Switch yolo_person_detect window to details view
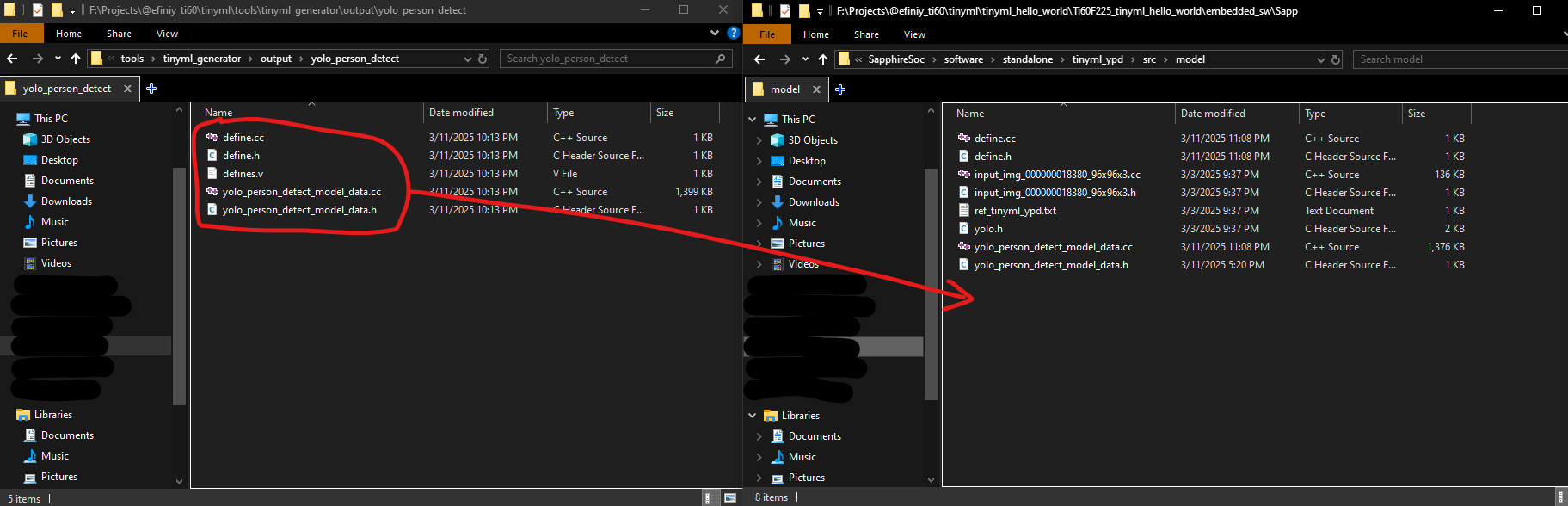The width and height of the screenshot is (1568, 506). tap(710, 497)
